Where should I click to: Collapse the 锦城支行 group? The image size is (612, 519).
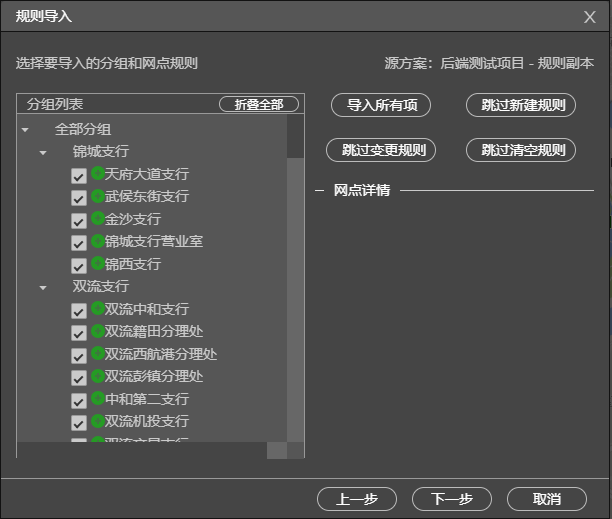point(43,153)
